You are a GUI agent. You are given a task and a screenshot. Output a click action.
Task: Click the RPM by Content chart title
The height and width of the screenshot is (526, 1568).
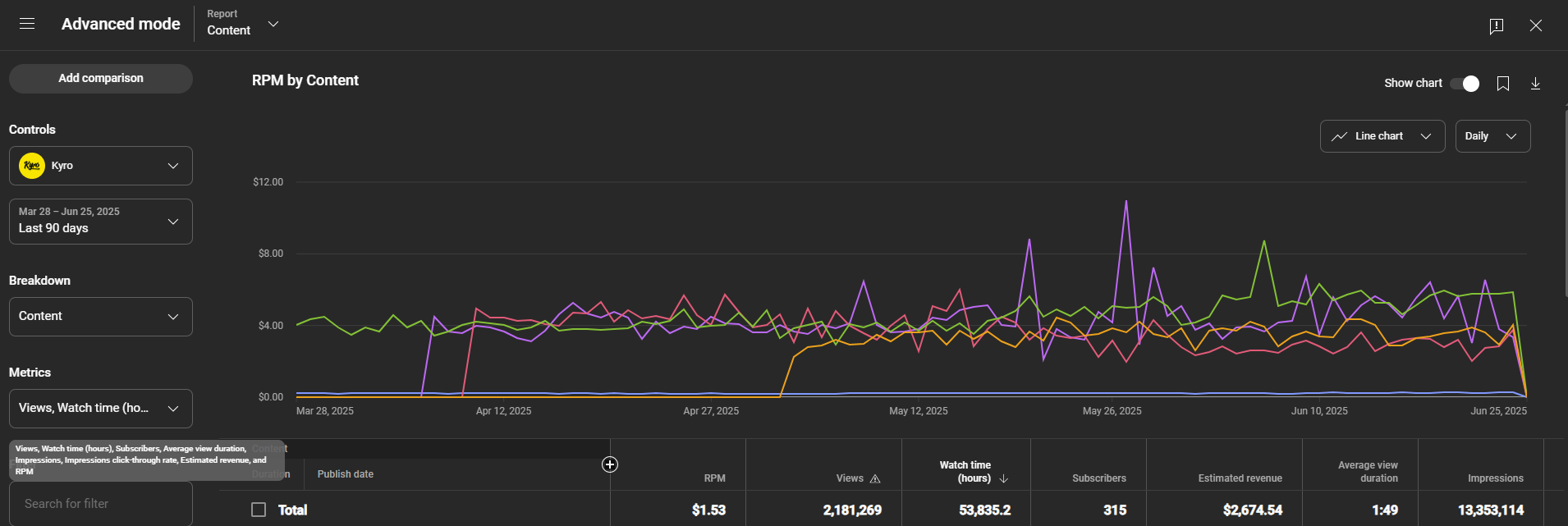click(x=305, y=80)
